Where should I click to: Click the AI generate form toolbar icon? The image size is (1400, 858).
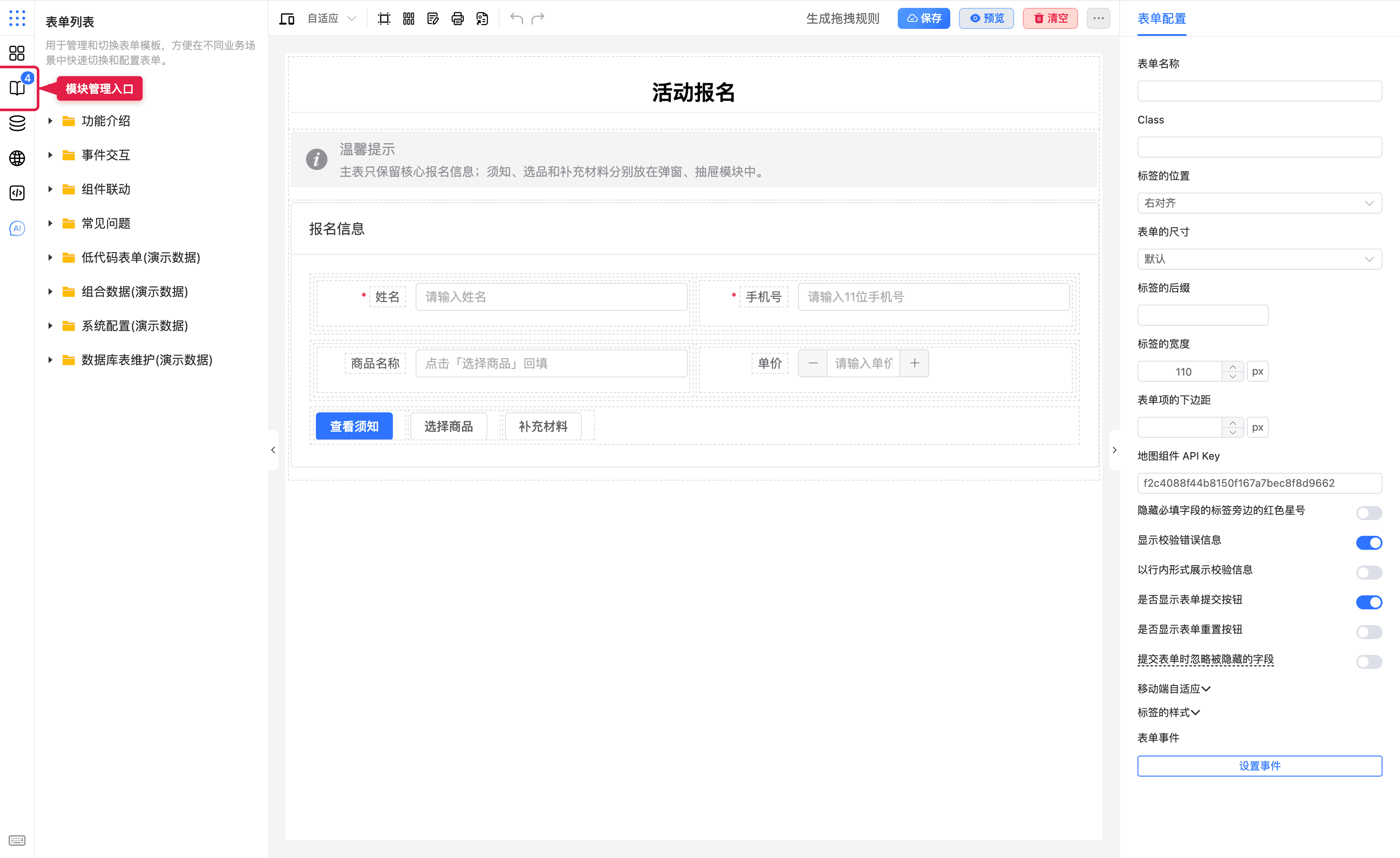click(x=483, y=19)
